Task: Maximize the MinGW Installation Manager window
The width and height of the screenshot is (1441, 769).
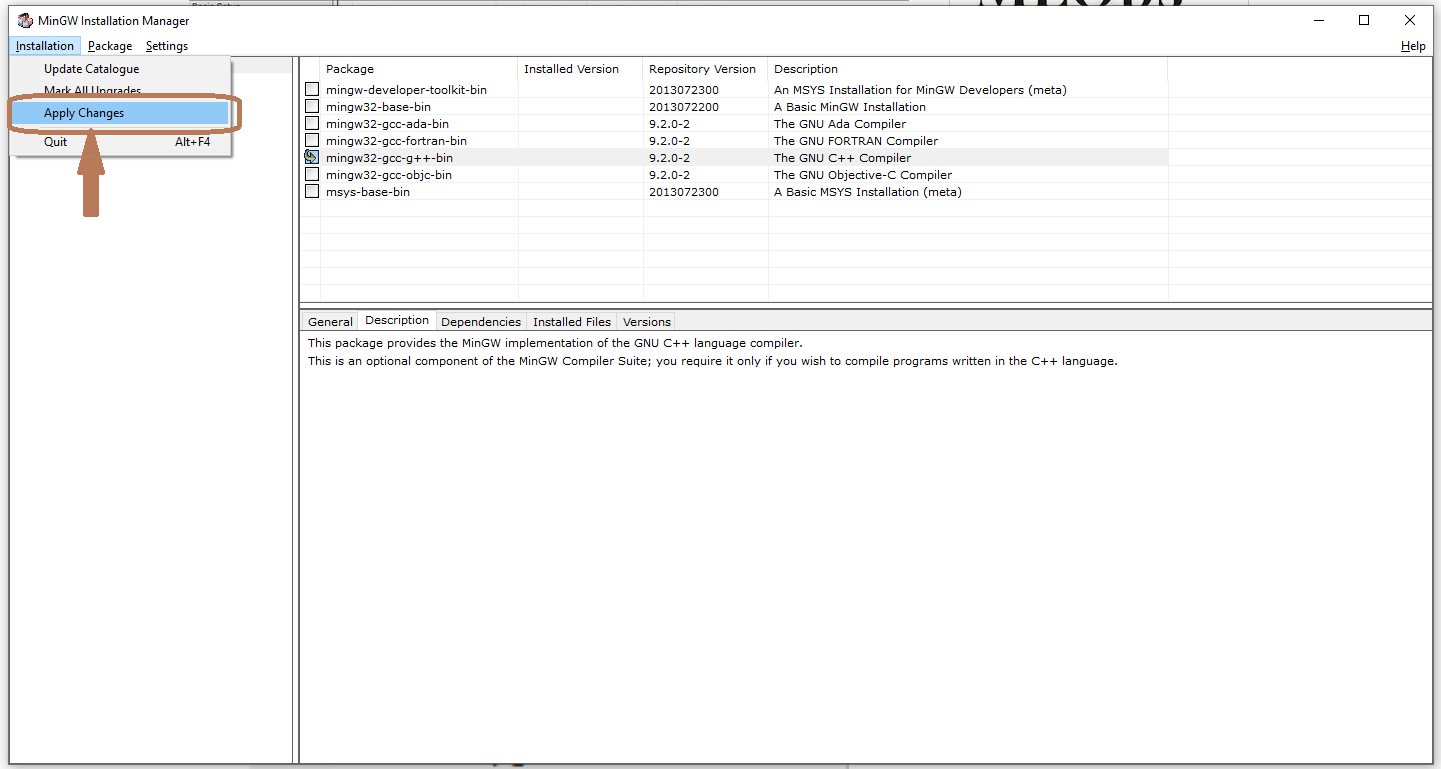Action: tap(1364, 20)
